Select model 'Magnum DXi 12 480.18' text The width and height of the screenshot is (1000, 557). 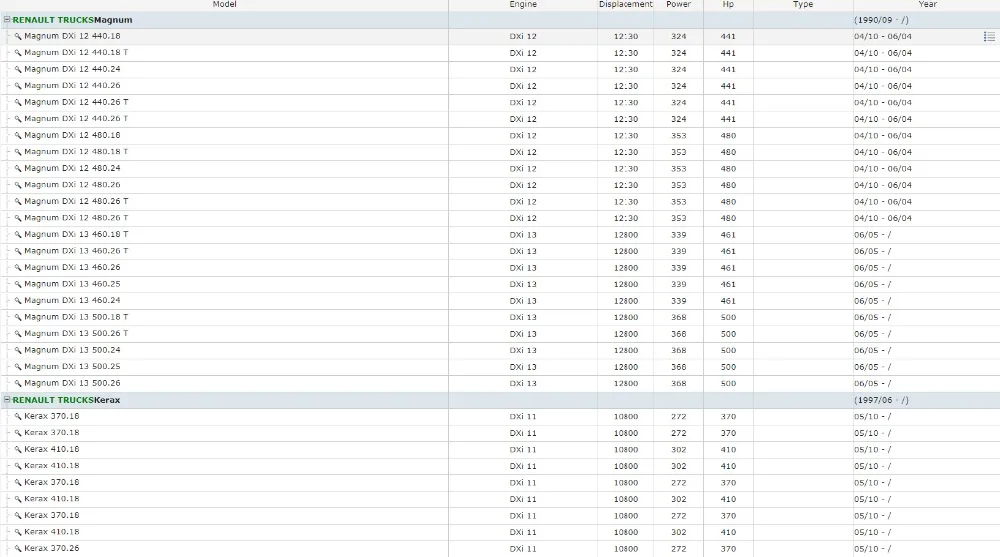click(72, 135)
